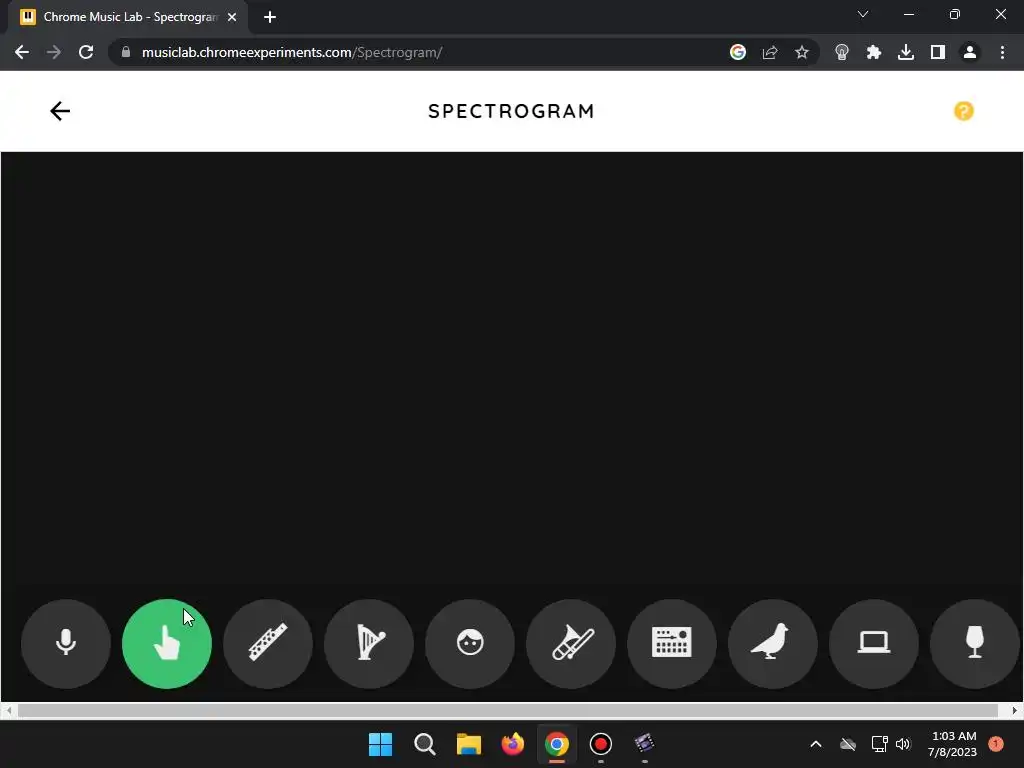The width and height of the screenshot is (1024, 768).
Task: Click the scrollbar left arrow
Action: coord(8,711)
